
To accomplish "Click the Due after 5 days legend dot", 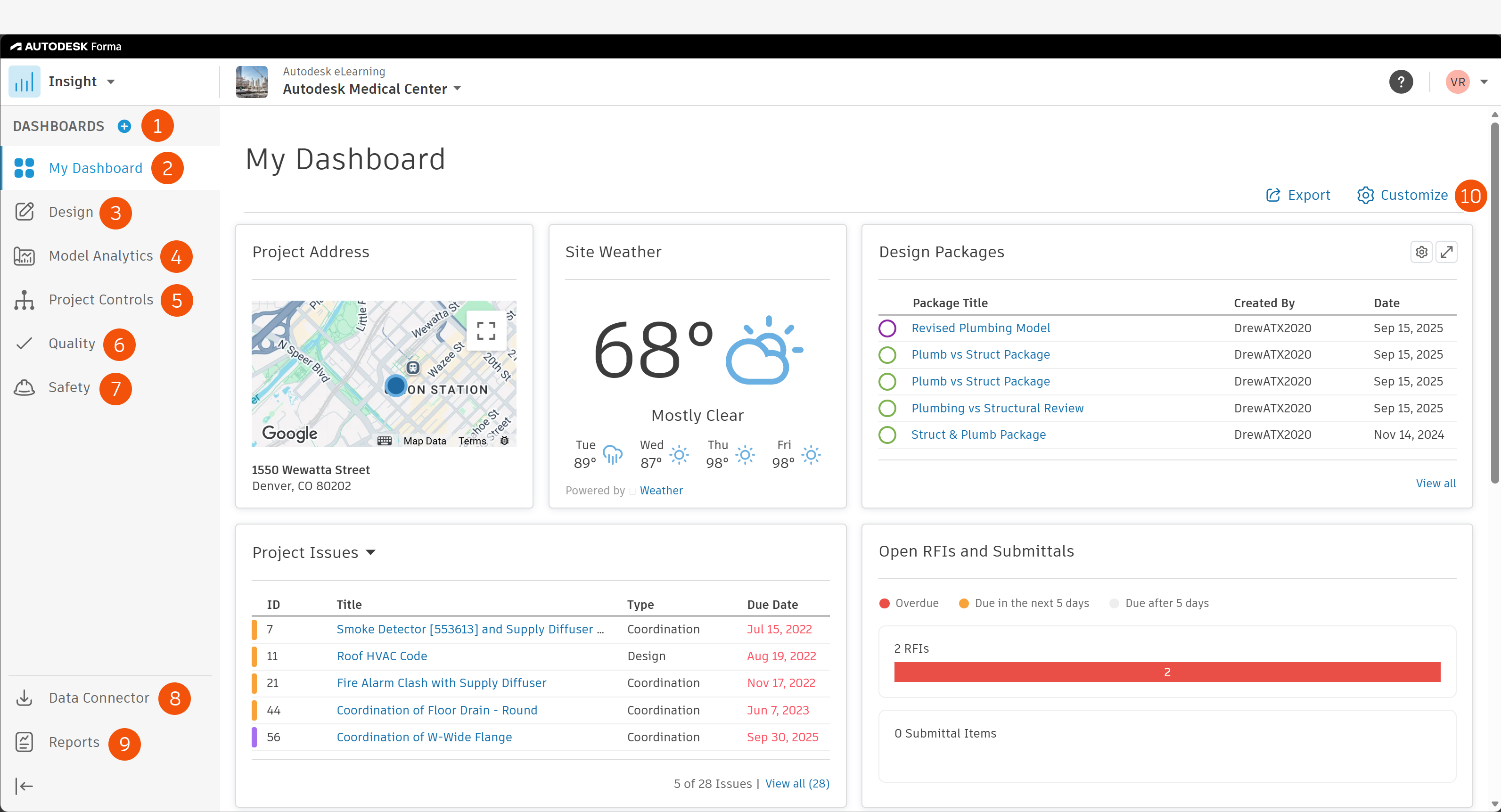I will (x=1114, y=604).
